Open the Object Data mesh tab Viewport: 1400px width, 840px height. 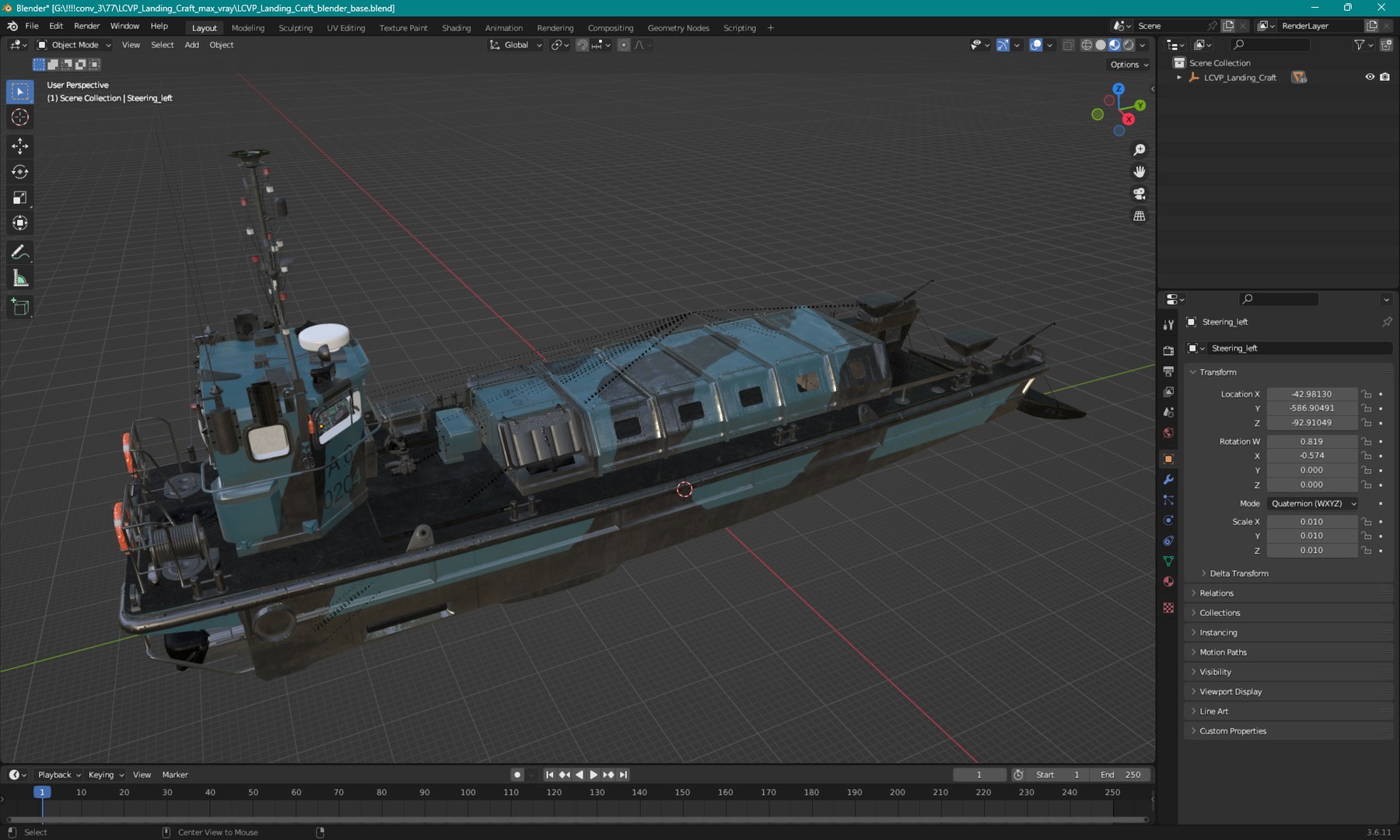click(x=1168, y=561)
